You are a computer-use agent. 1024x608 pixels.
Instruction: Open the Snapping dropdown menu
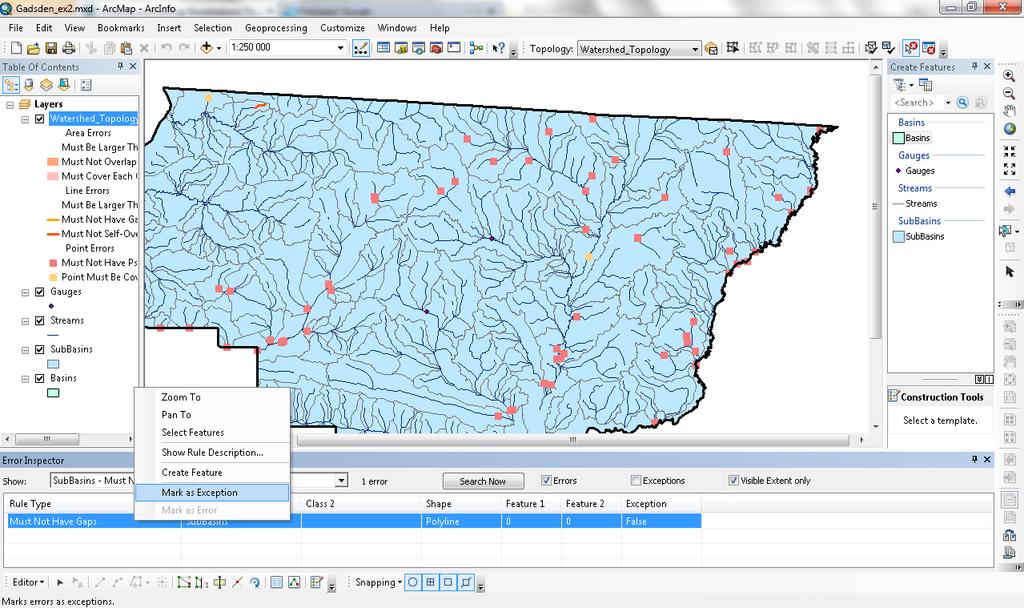pos(378,582)
